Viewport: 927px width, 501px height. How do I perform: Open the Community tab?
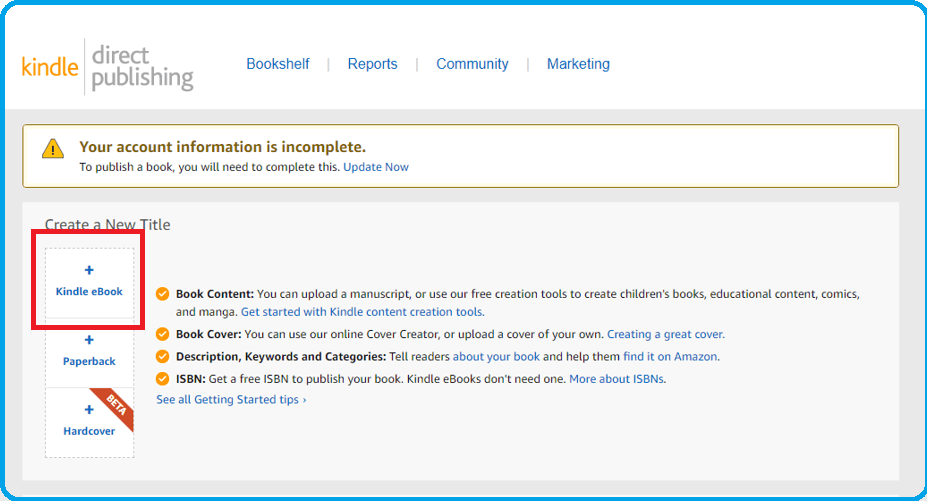pyautogui.click(x=472, y=64)
